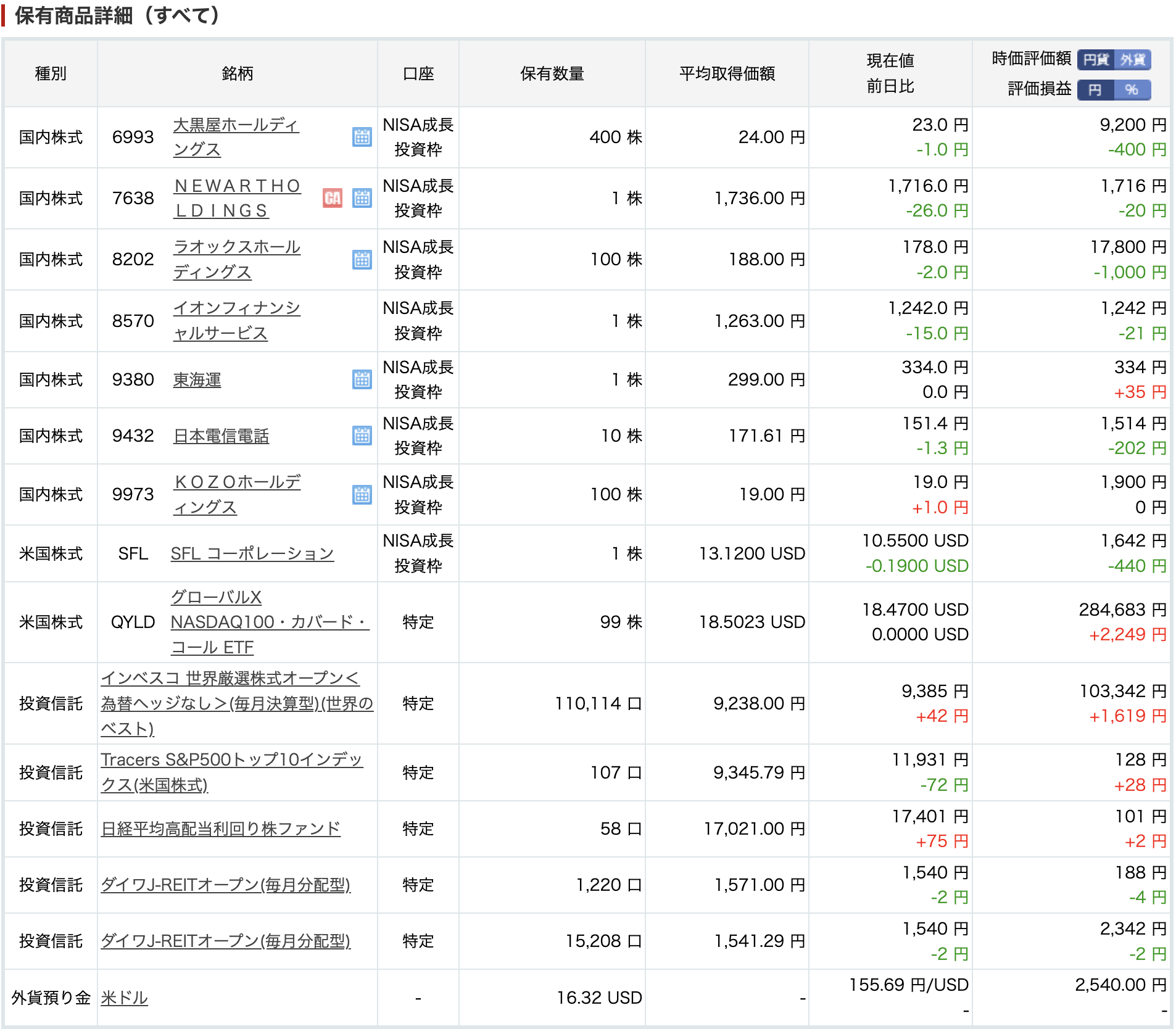Open SFL コーポレーション details

(x=252, y=553)
